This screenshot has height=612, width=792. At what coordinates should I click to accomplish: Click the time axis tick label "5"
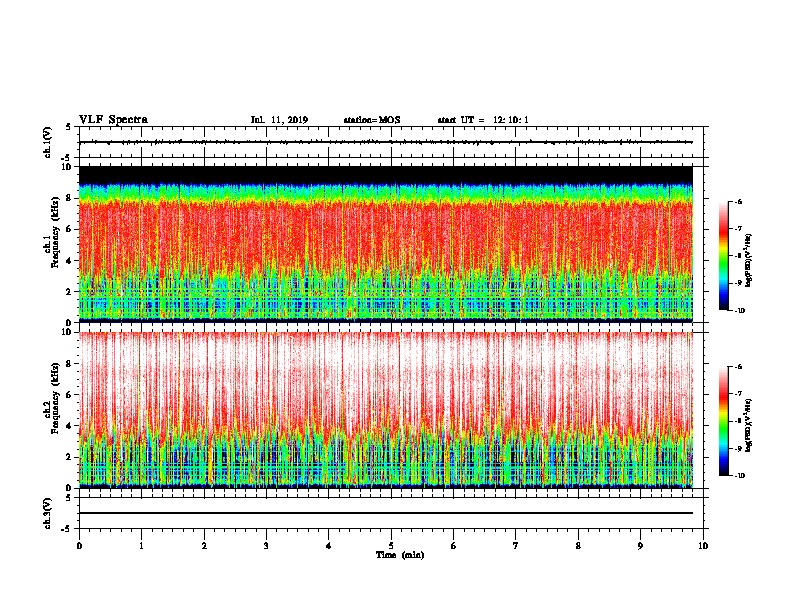click(391, 545)
